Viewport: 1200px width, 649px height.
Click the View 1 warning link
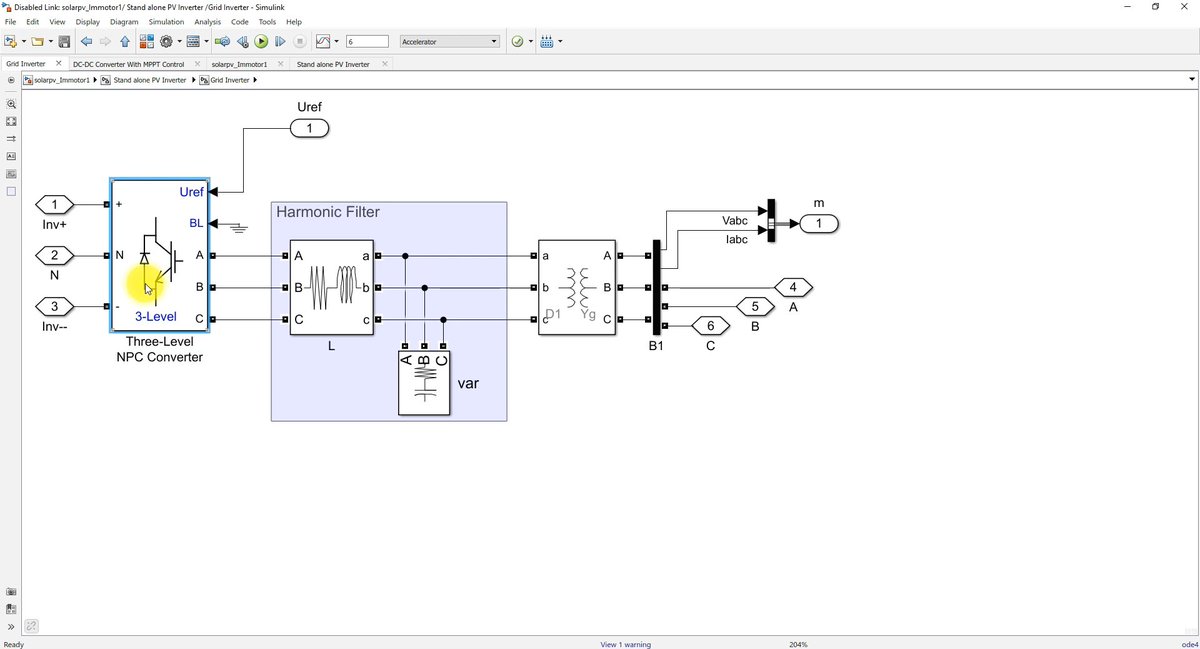pos(625,644)
